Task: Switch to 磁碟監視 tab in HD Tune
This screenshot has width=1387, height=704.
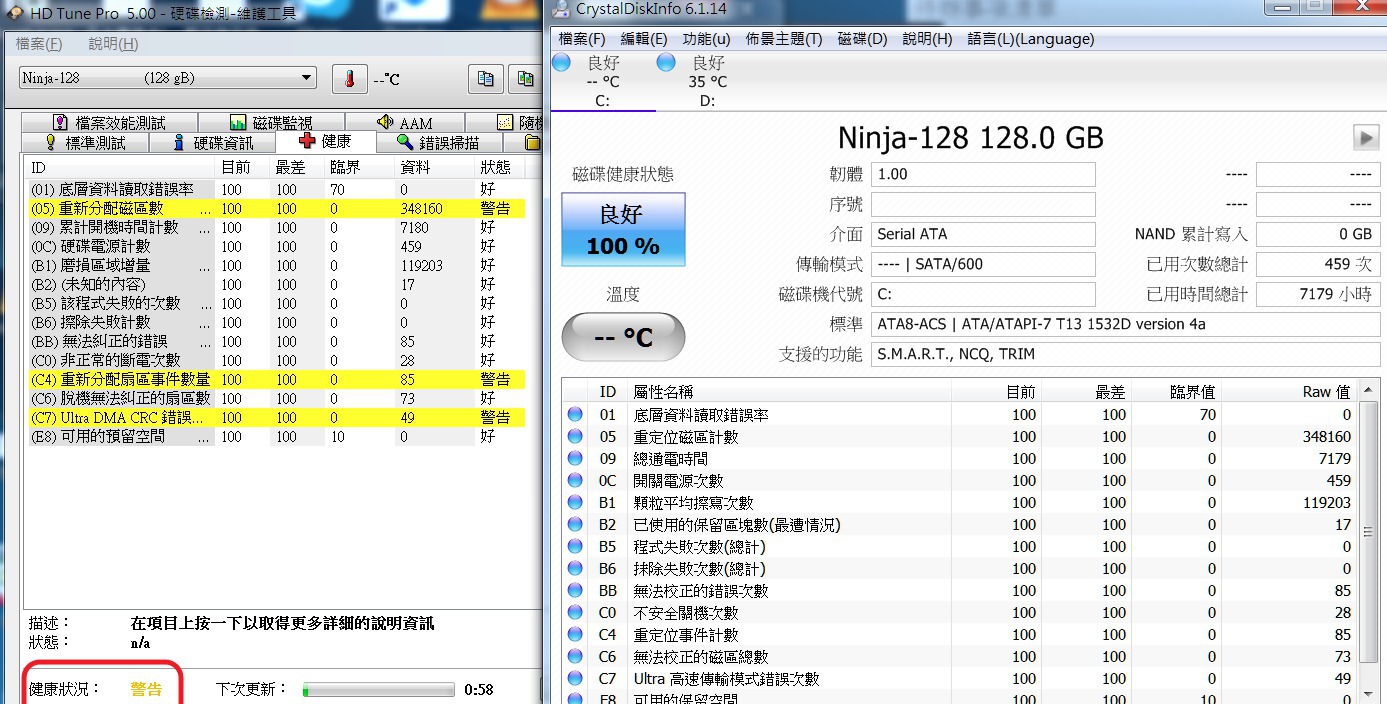Action: (x=271, y=122)
